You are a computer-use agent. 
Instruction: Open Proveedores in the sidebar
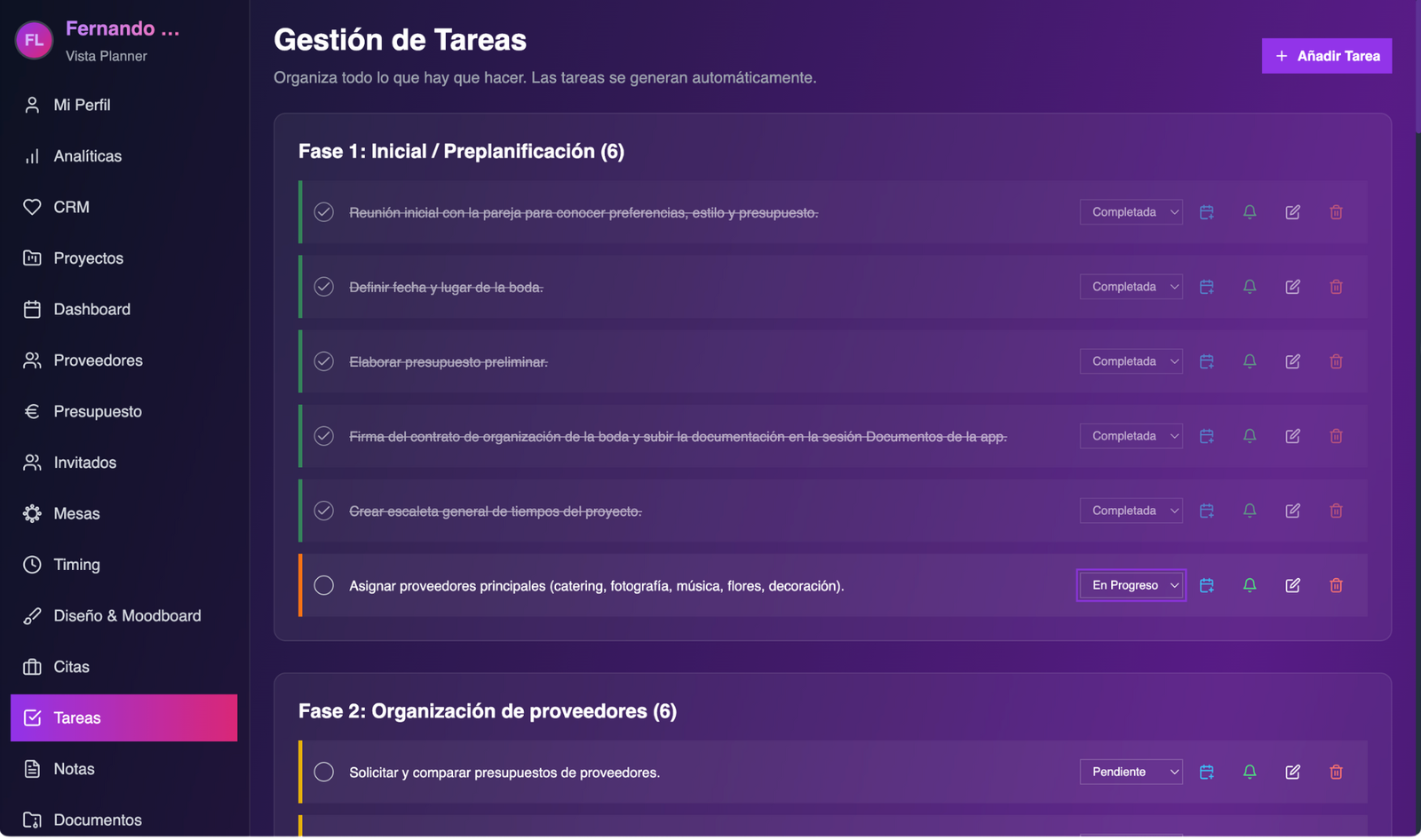point(98,361)
